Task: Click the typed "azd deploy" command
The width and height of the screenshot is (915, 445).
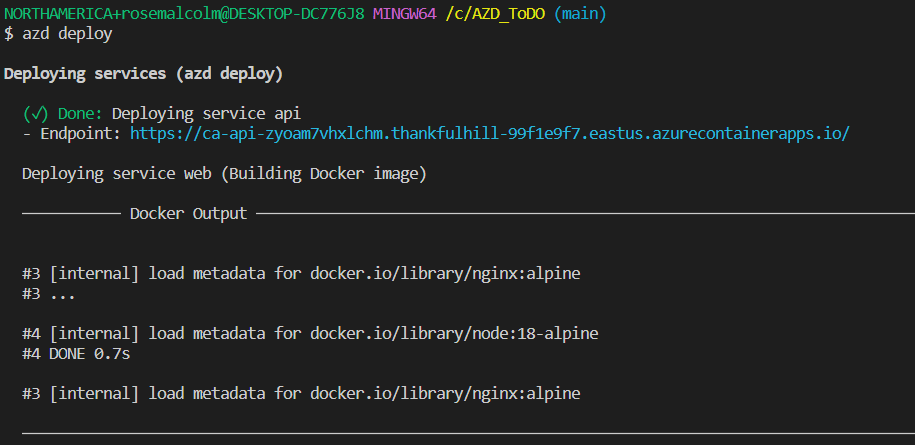Action: (67, 34)
